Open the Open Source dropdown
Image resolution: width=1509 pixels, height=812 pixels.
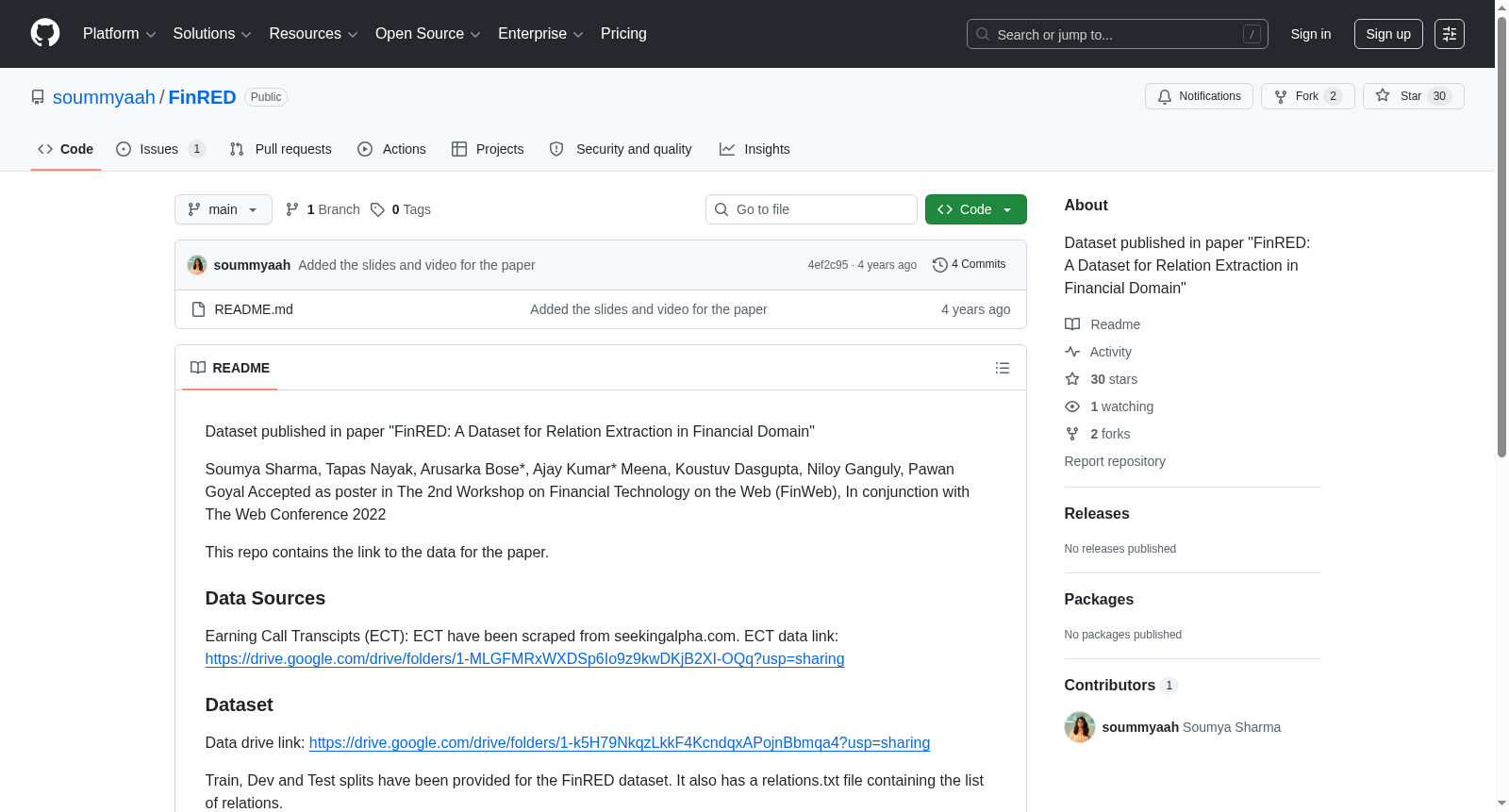tap(428, 34)
